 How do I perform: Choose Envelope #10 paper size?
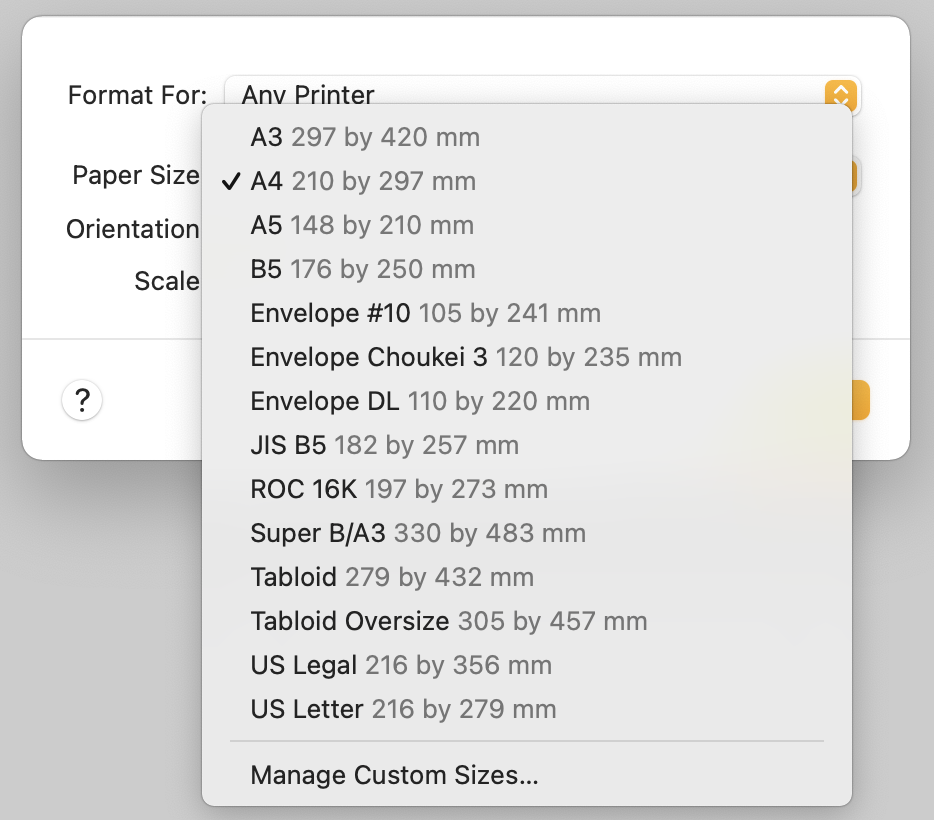(425, 313)
